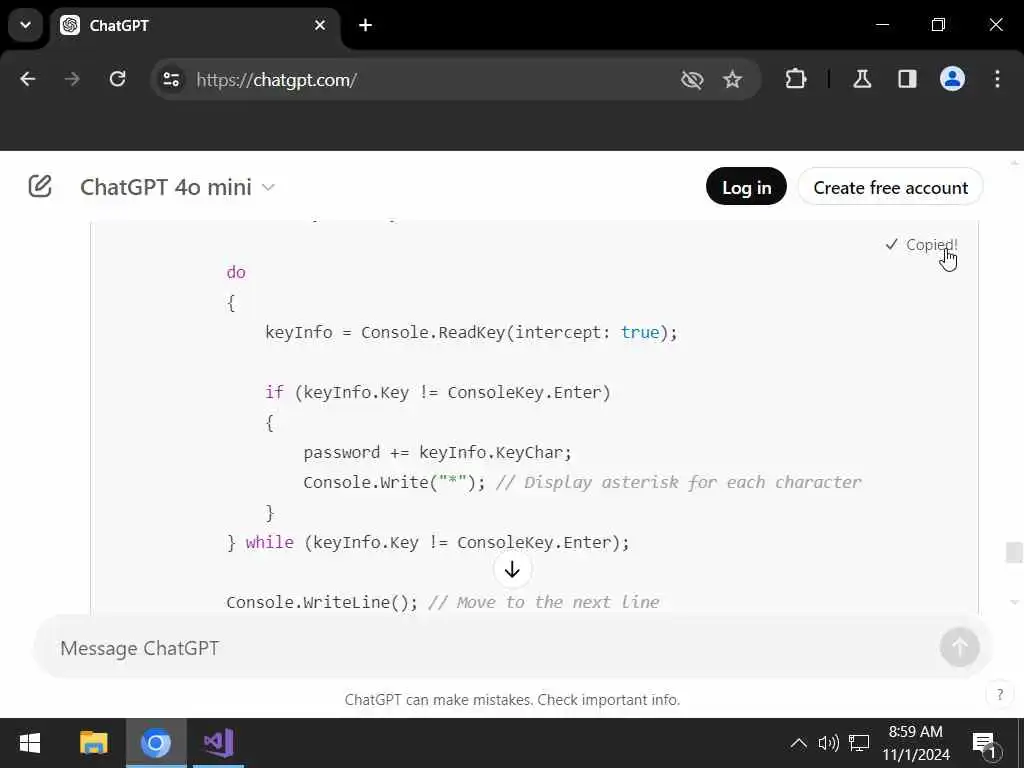Toggle the browser side panel
1024x768 pixels.
tap(907, 80)
